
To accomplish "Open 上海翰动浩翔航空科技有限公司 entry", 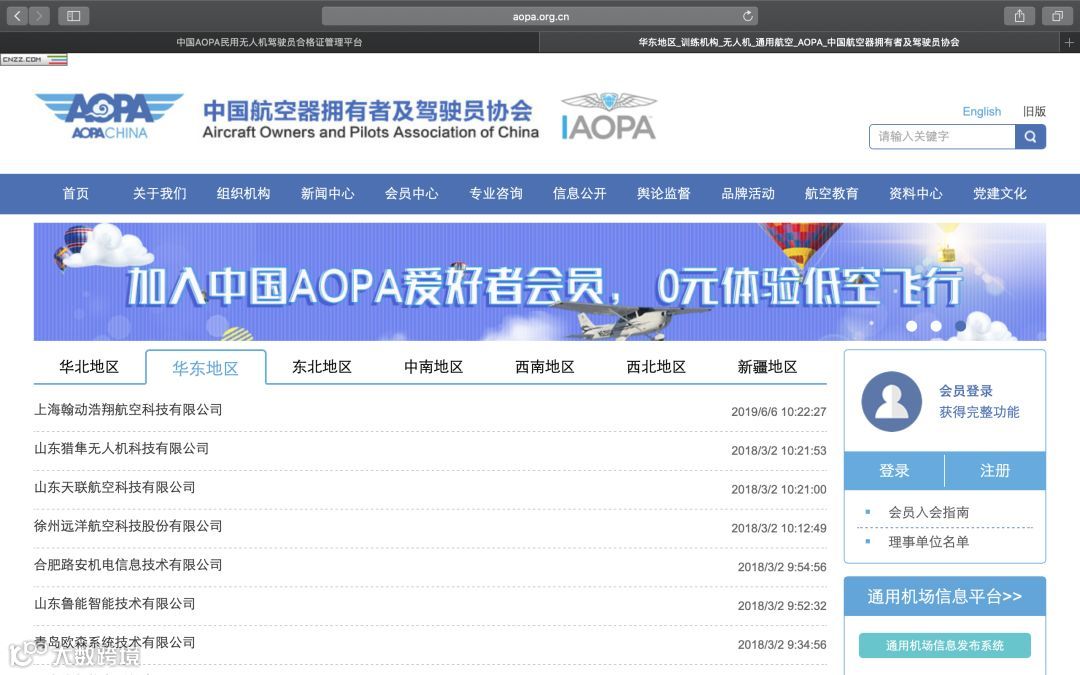I will pyautogui.click(x=128, y=410).
